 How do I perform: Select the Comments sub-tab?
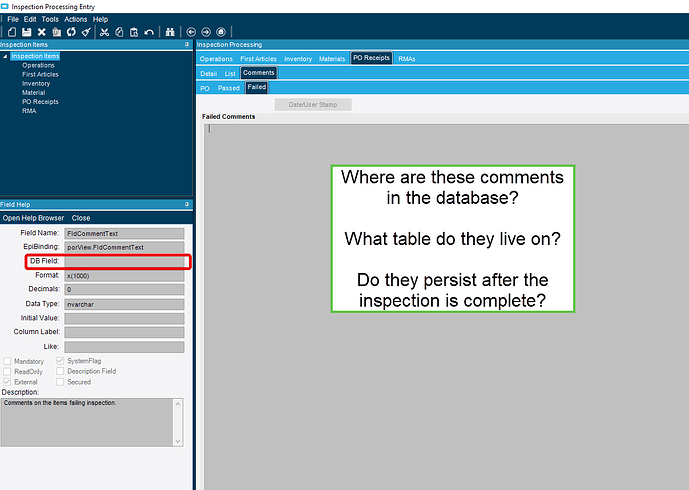258,73
